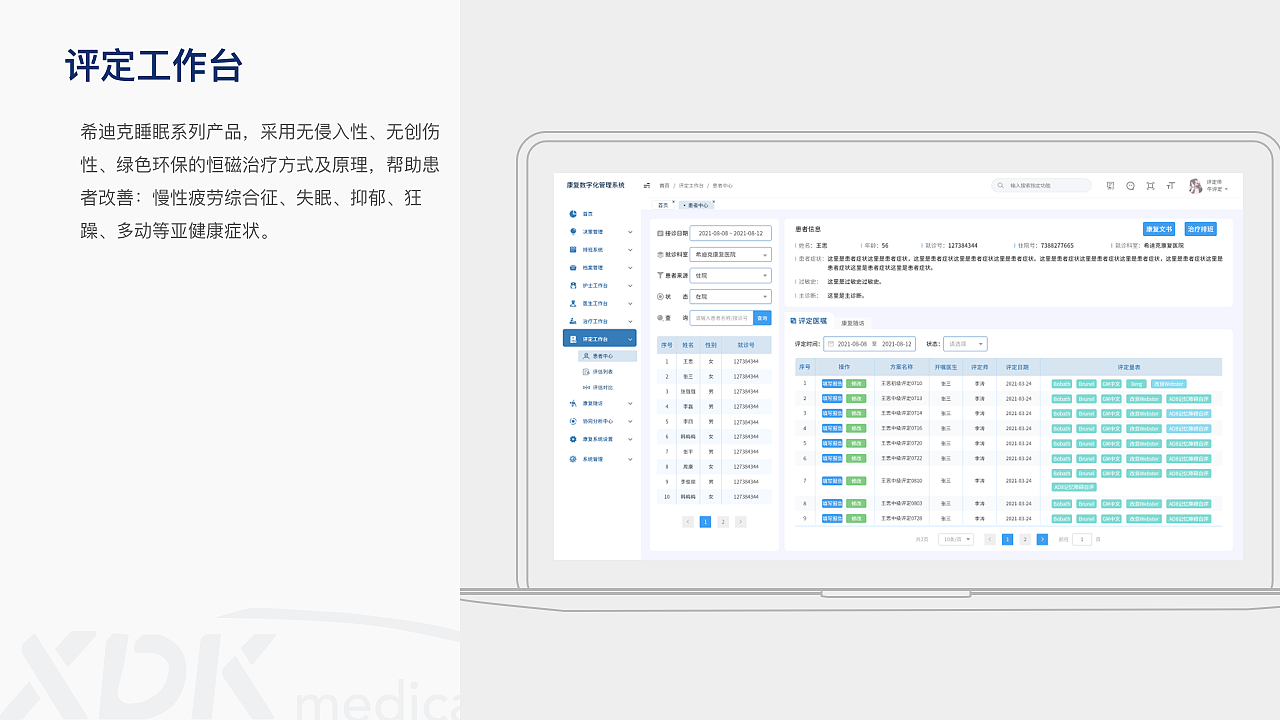Click the 医生工作台 sidebar icon
Image resolution: width=1280 pixels, height=720 pixels.
coord(573,303)
